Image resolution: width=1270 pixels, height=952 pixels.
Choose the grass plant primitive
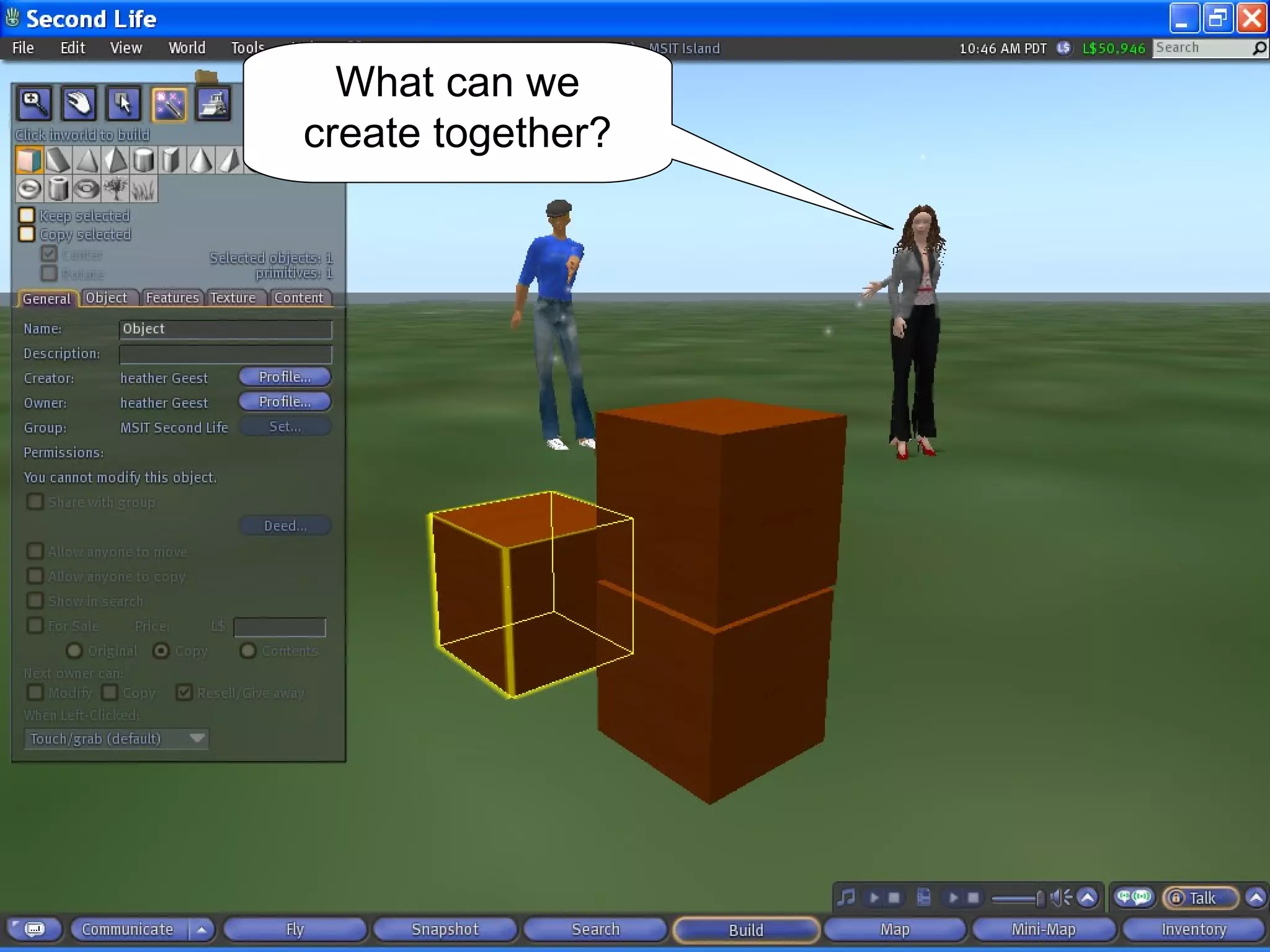point(143,188)
